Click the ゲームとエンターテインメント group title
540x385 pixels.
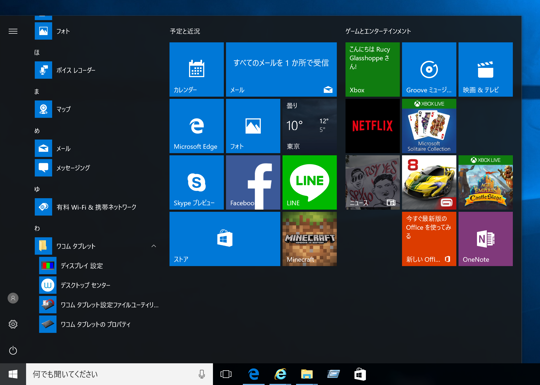coord(378,31)
